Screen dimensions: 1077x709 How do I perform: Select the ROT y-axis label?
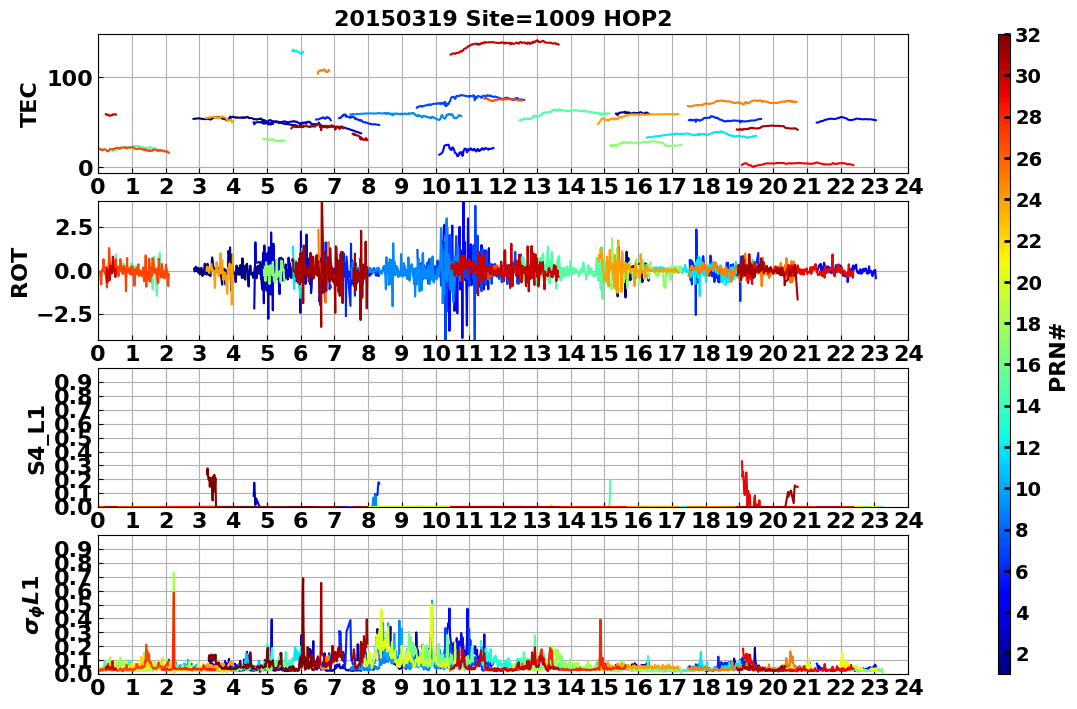(x=19, y=273)
